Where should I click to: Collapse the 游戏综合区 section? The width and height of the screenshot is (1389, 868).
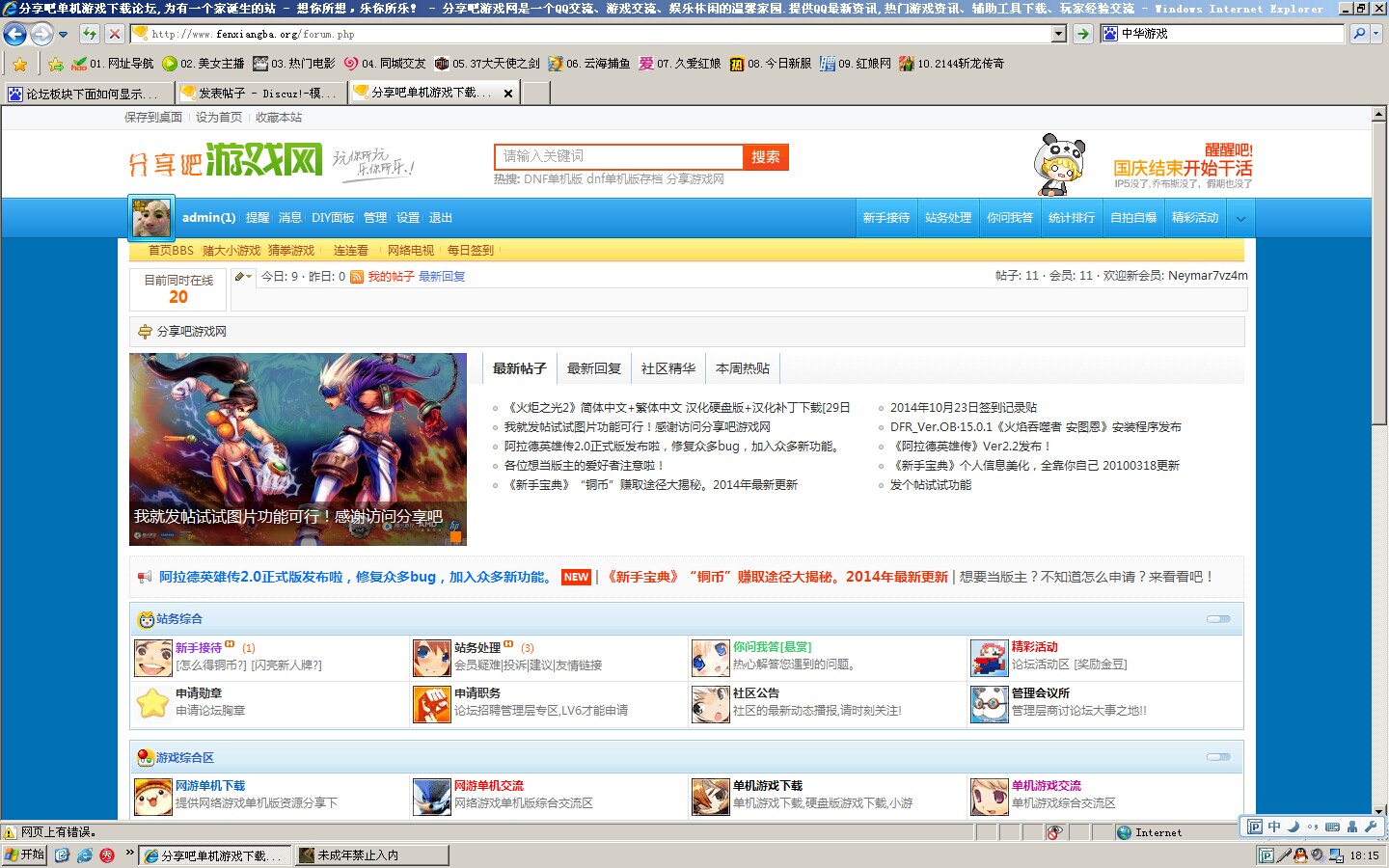coord(1218,757)
